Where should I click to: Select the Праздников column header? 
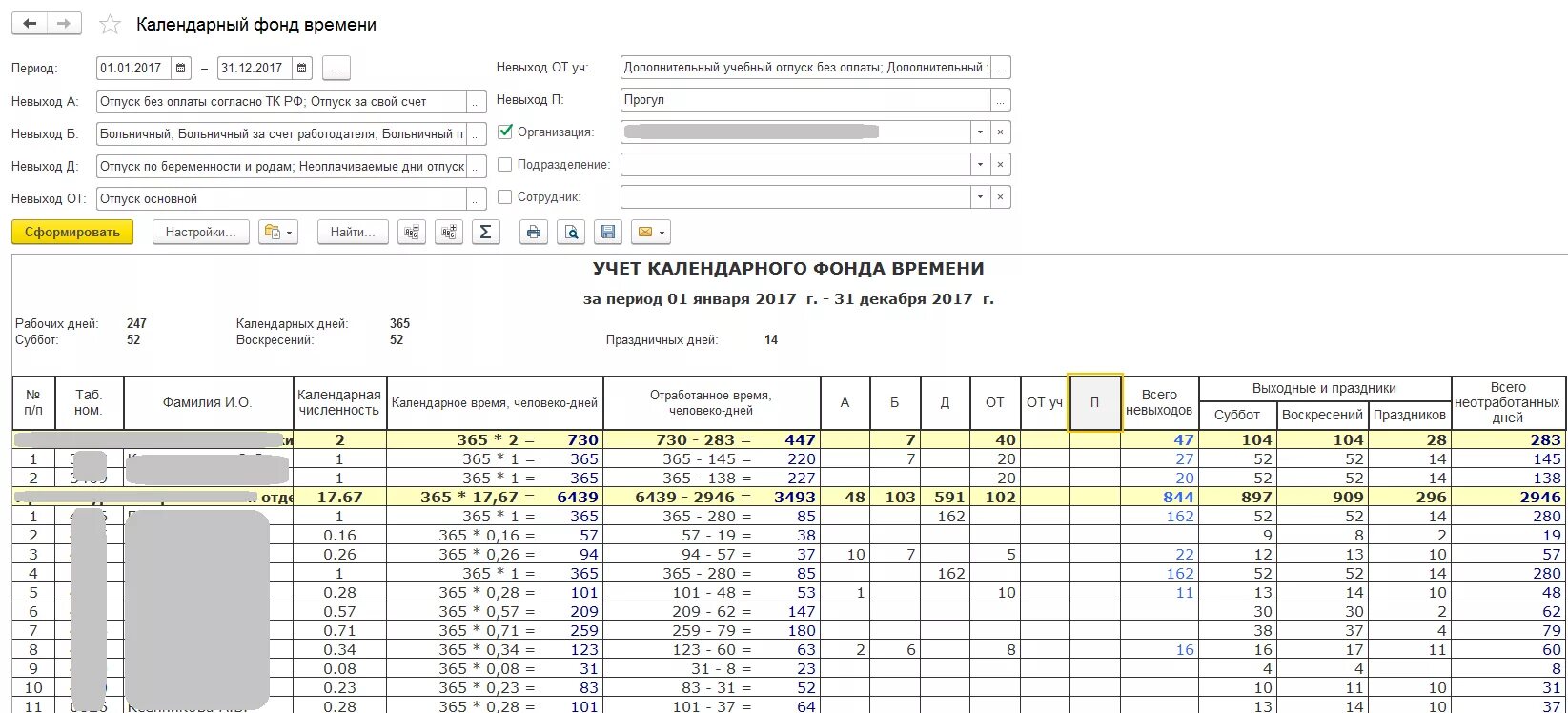tap(1410, 415)
